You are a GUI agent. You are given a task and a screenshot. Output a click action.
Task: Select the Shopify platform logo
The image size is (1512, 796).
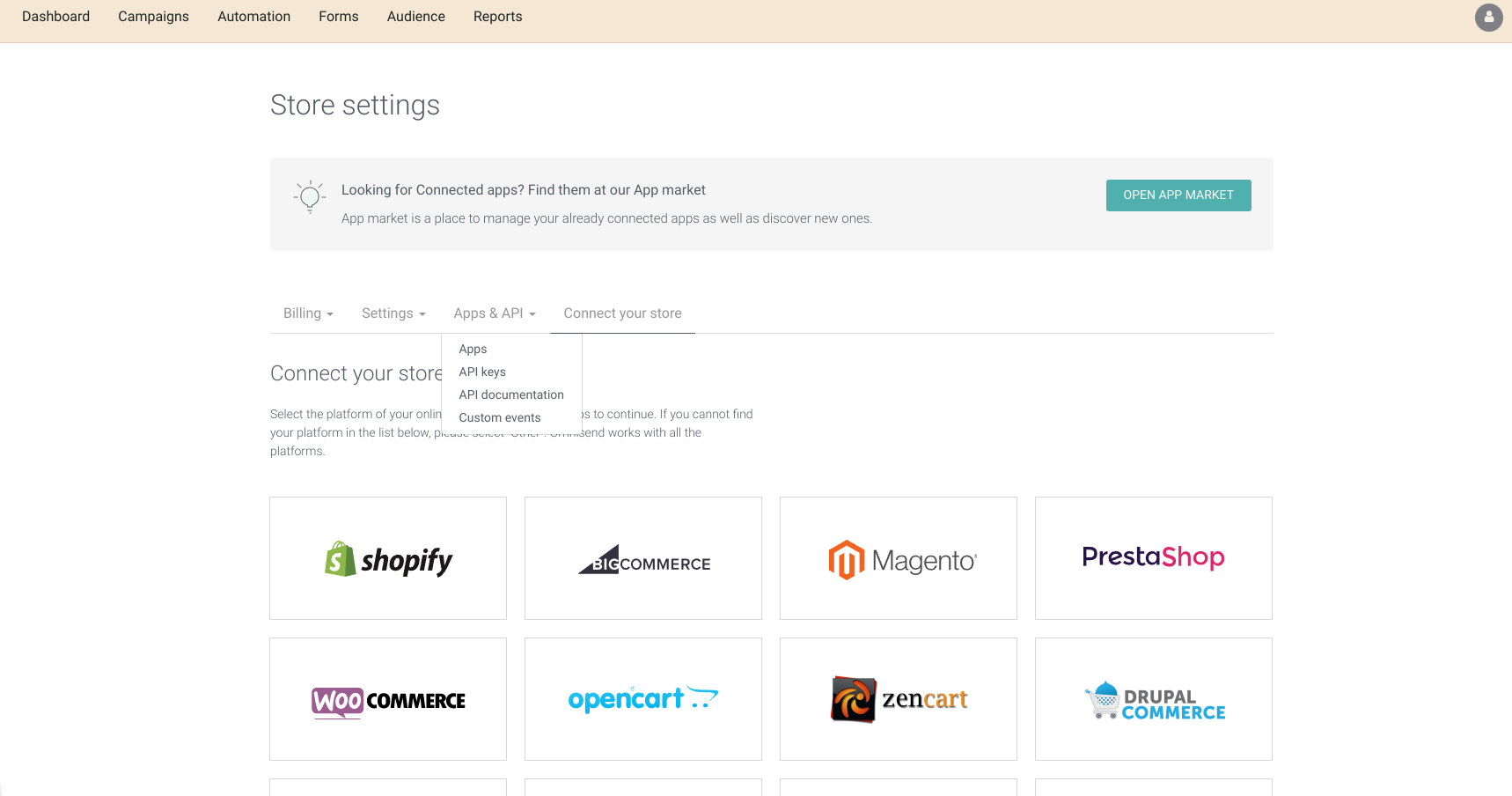click(x=387, y=558)
